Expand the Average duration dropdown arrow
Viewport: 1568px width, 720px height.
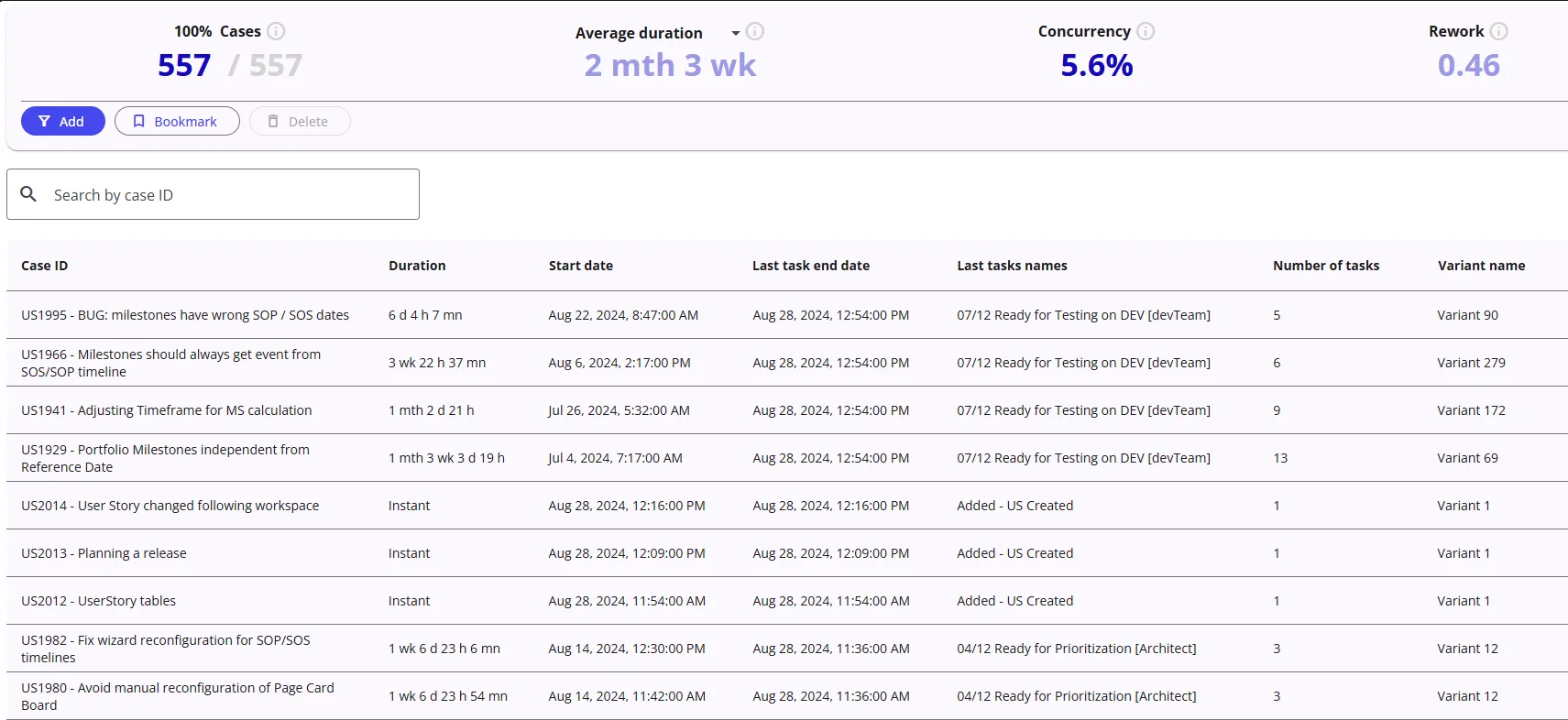(735, 33)
